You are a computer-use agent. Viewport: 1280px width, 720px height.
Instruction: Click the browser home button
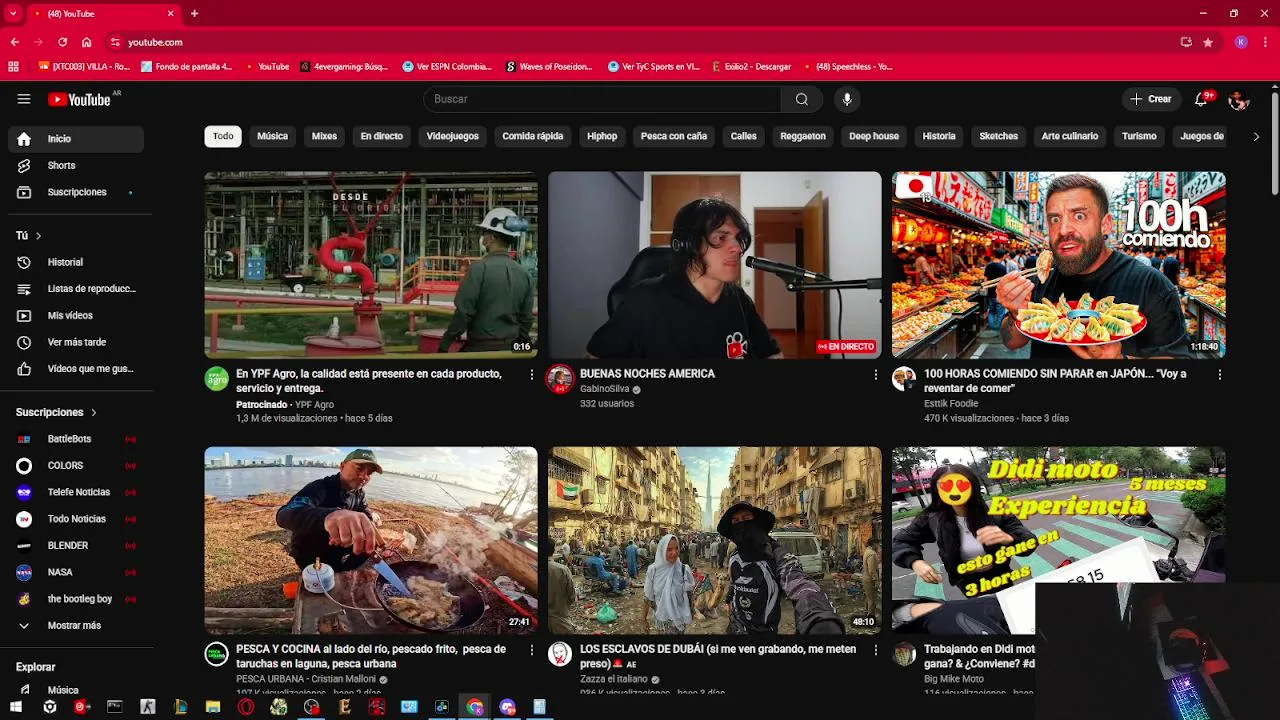[x=87, y=42]
